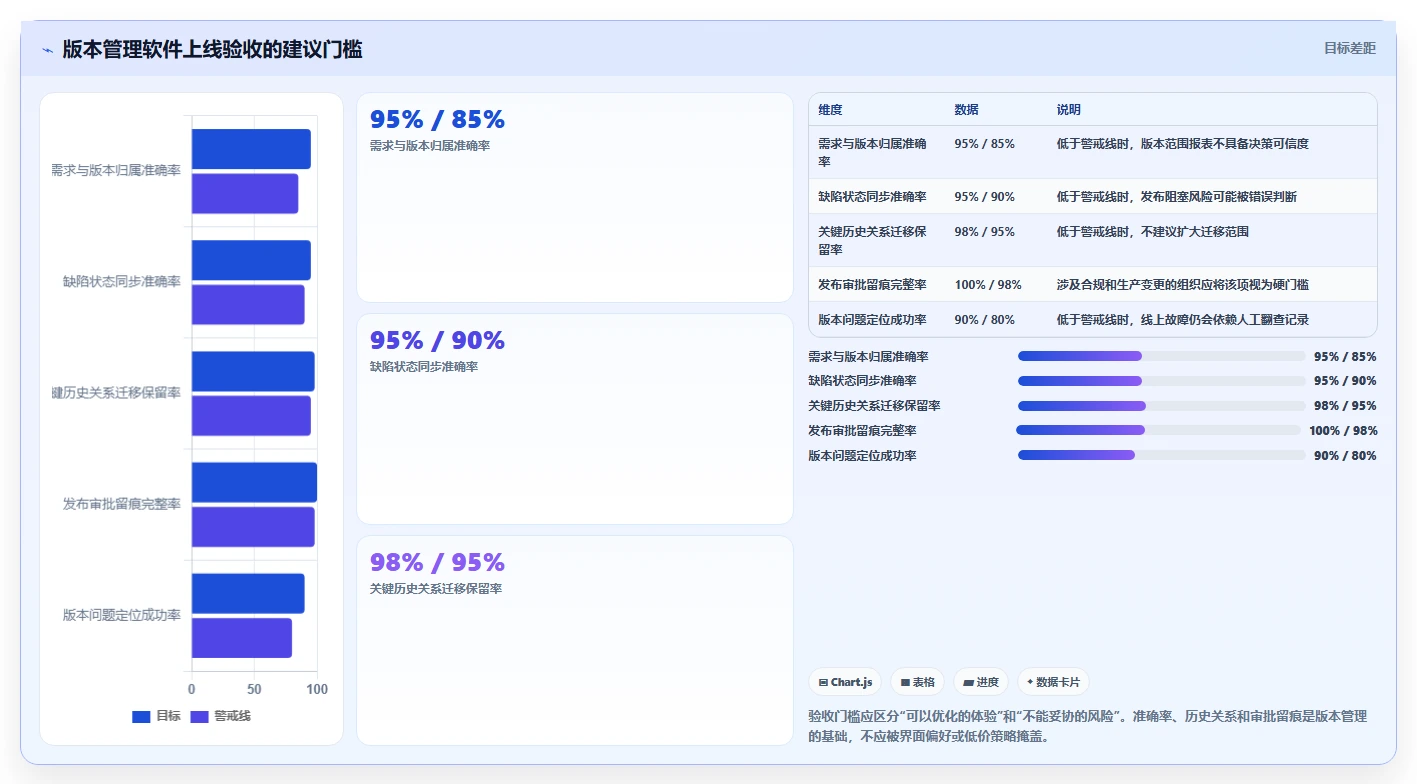Click the progress bar for 缺陷状态同步准确率
Screen dimensions: 1417x784
pyautogui.click(x=1161, y=381)
